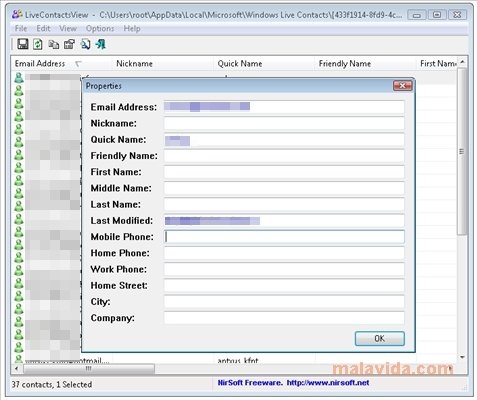The height and width of the screenshot is (400, 477).
Task: Click the vertical scrollbar thumb
Action: (462, 152)
